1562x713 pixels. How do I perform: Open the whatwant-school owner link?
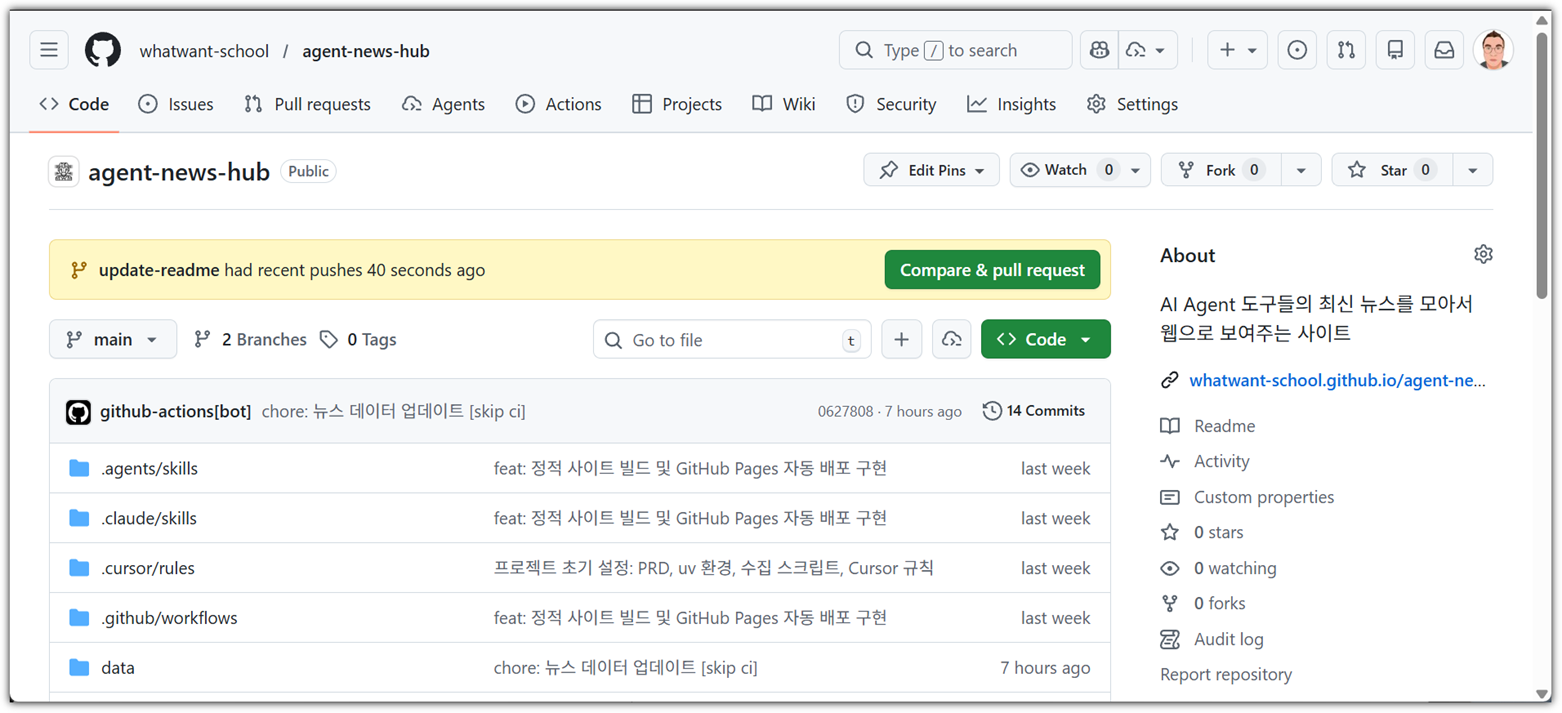coord(204,51)
